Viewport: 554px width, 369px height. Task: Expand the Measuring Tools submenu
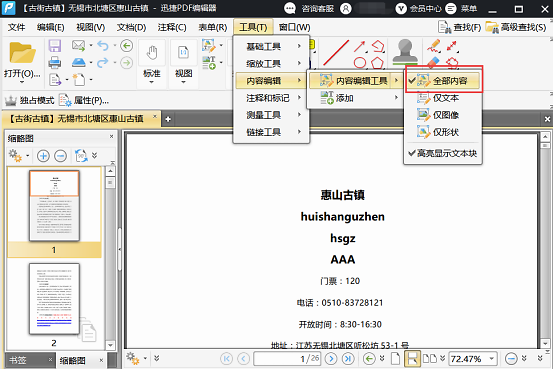(271, 115)
